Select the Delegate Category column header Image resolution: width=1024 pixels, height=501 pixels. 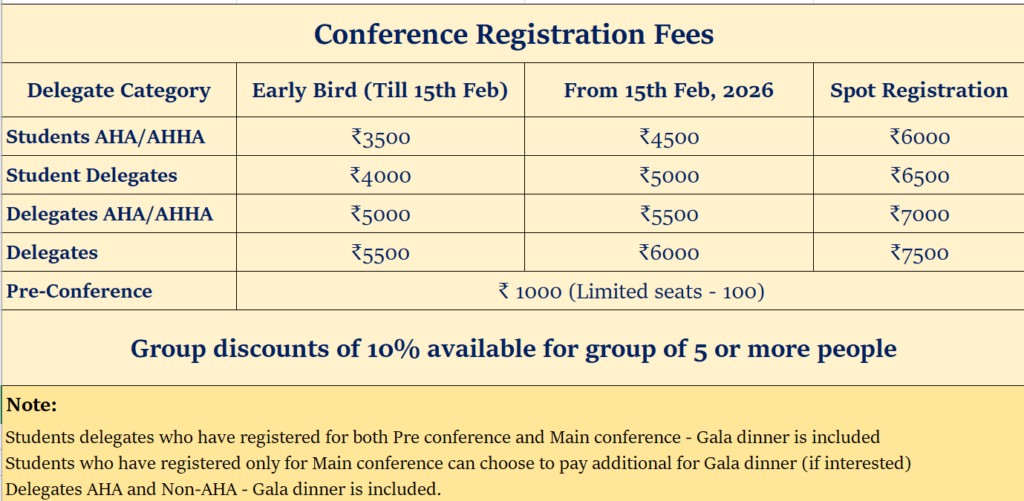119,91
